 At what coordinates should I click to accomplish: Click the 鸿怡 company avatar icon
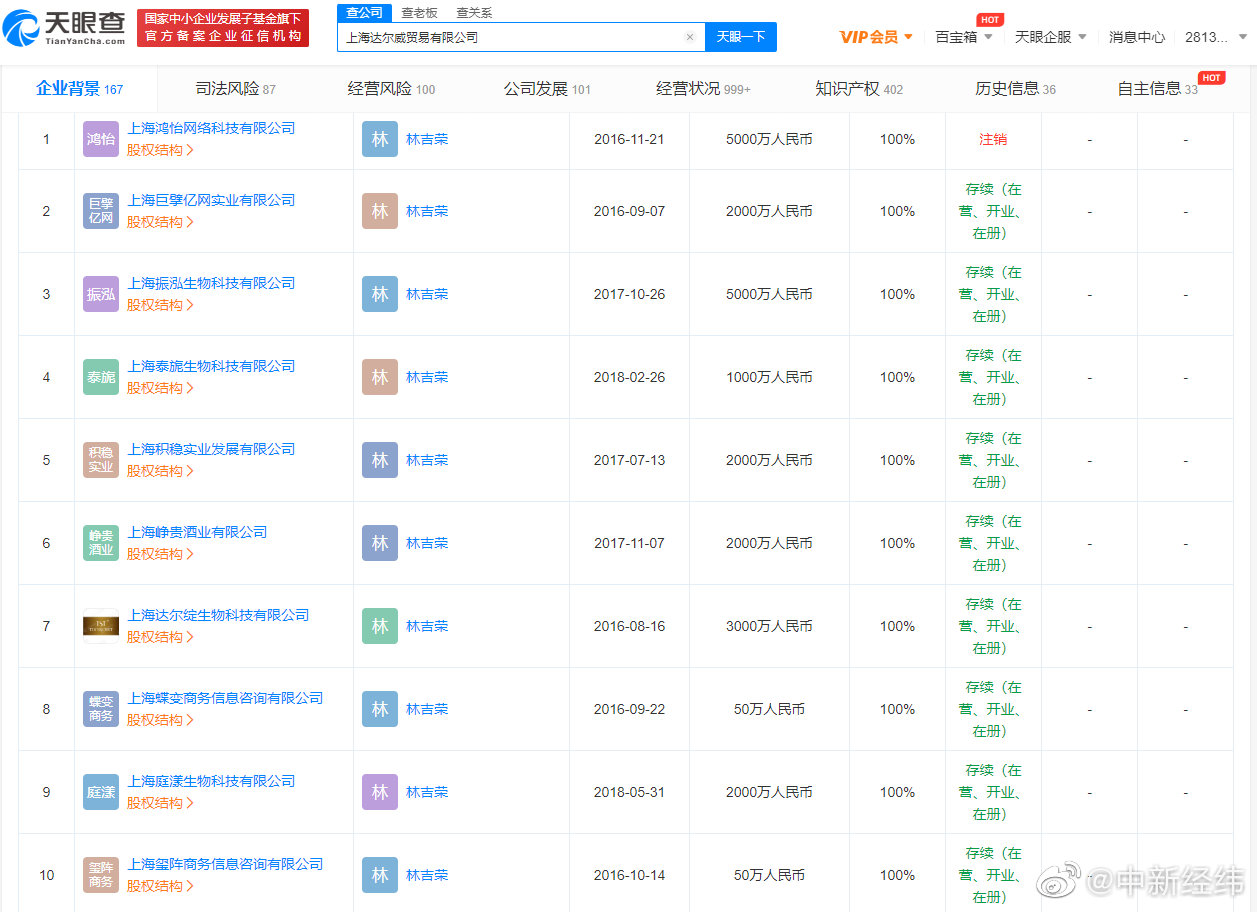[100, 139]
